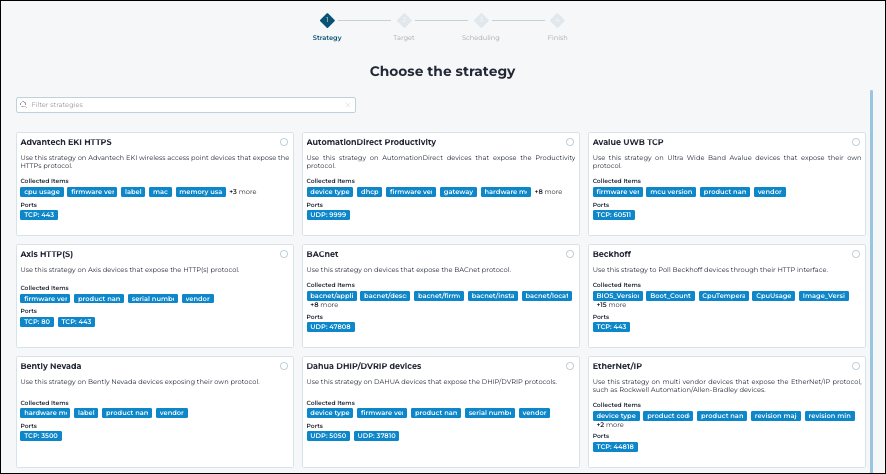Click the 'AutomationDirect Productivity' card title

[x=371, y=142]
